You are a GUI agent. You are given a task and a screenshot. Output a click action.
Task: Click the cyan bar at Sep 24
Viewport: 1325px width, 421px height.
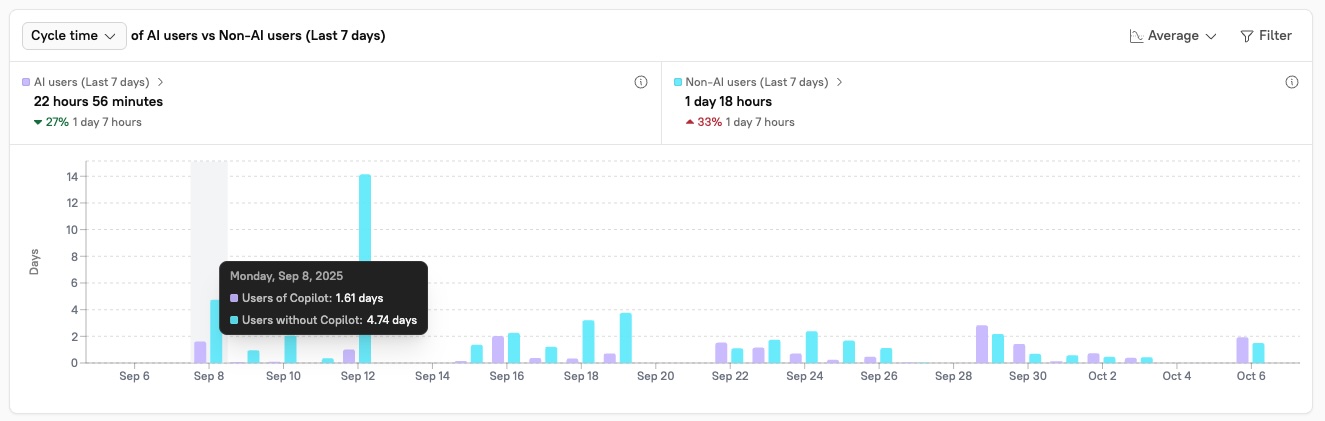pyautogui.click(x=812, y=347)
